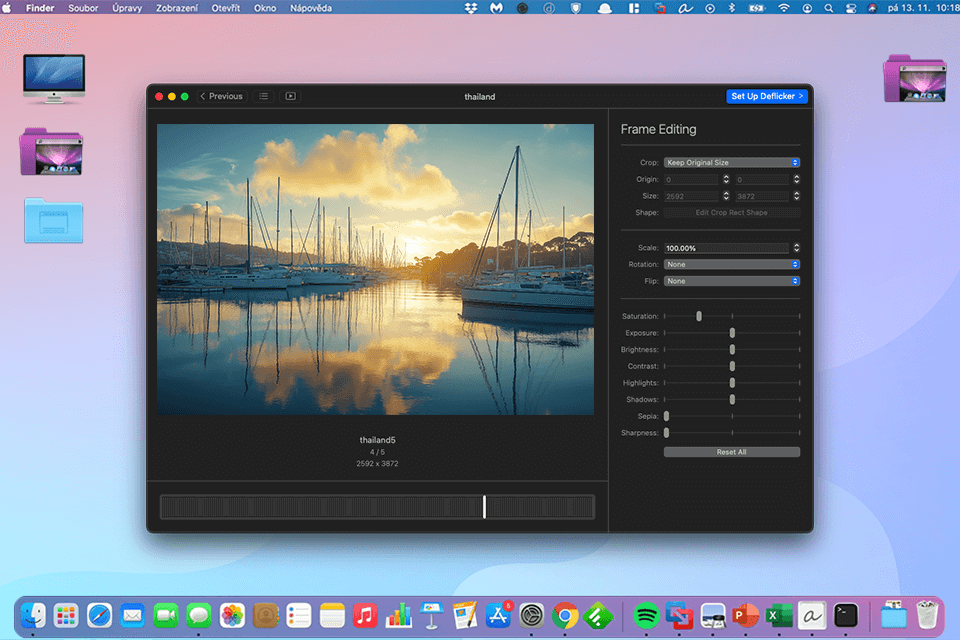The image size is (960, 640).
Task: Click the Saturation slider handle
Action: 699,316
